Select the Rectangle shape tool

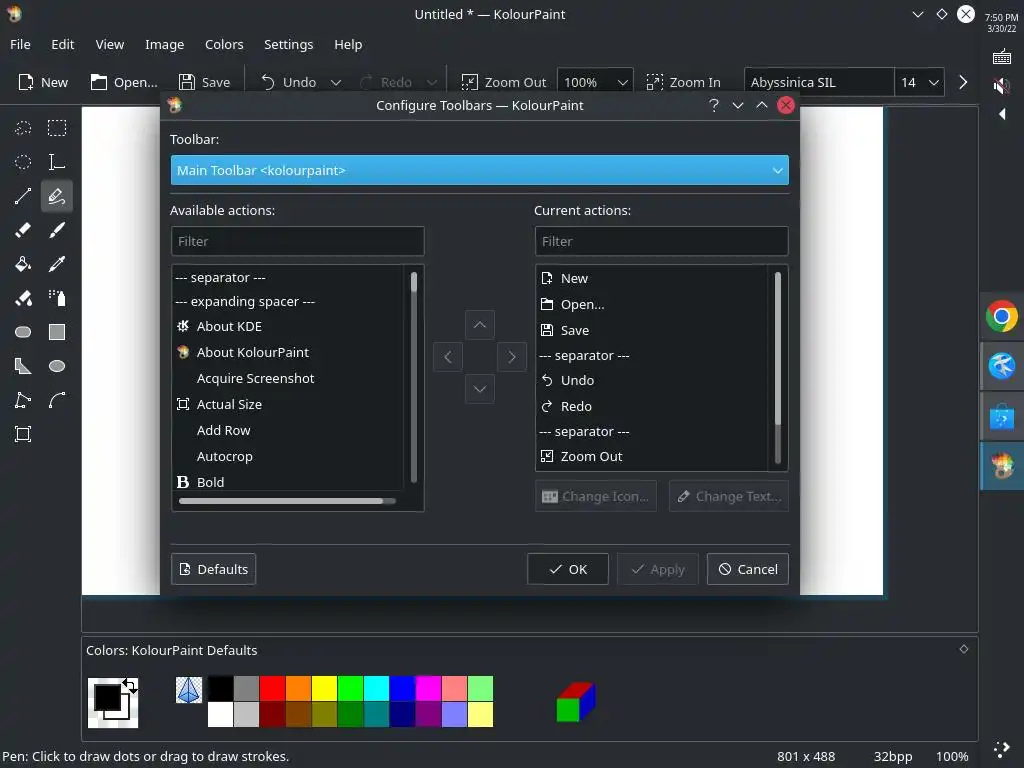(x=57, y=332)
